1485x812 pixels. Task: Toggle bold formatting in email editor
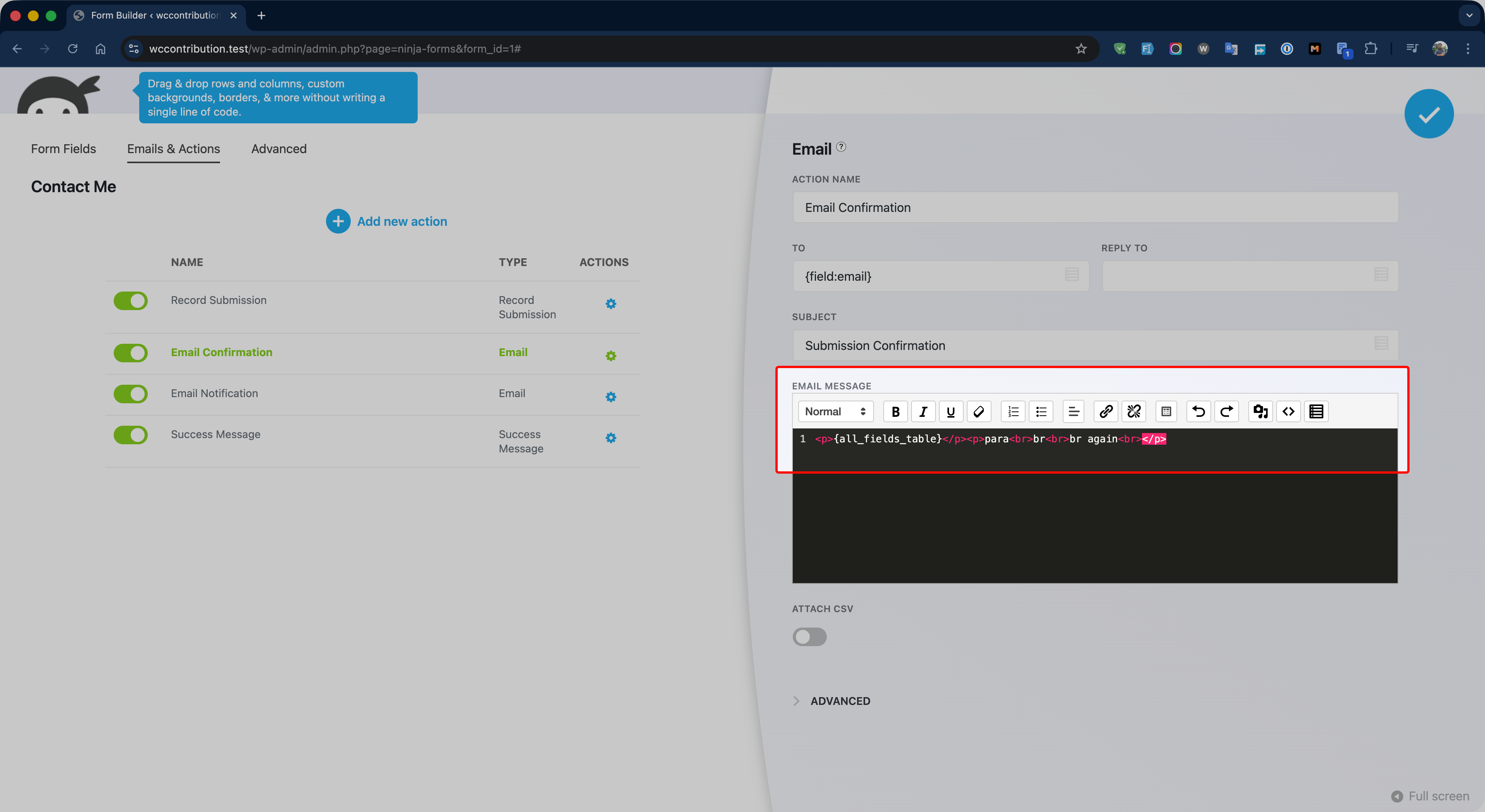895,411
